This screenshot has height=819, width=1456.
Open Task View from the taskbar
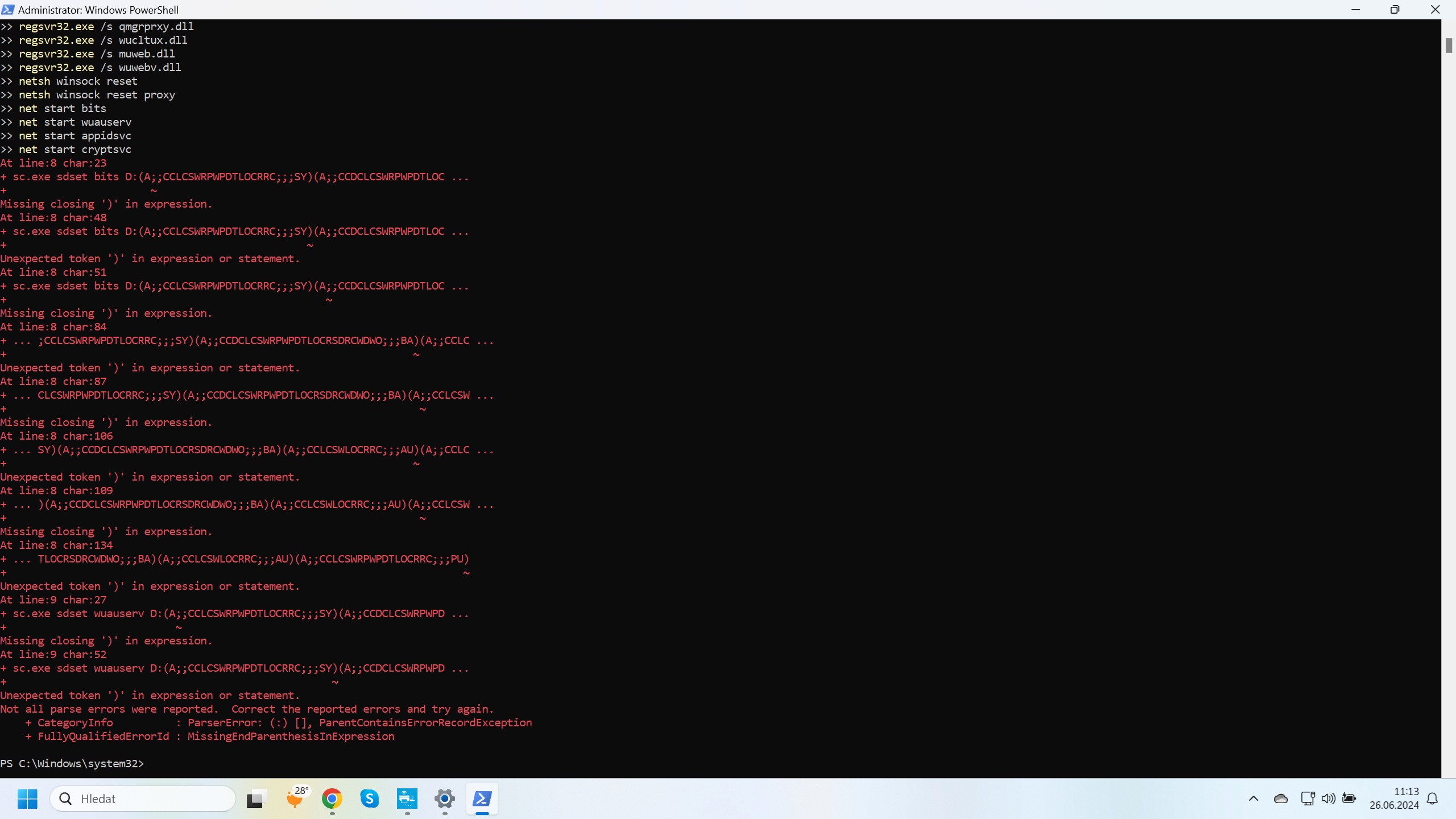click(x=255, y=799)
